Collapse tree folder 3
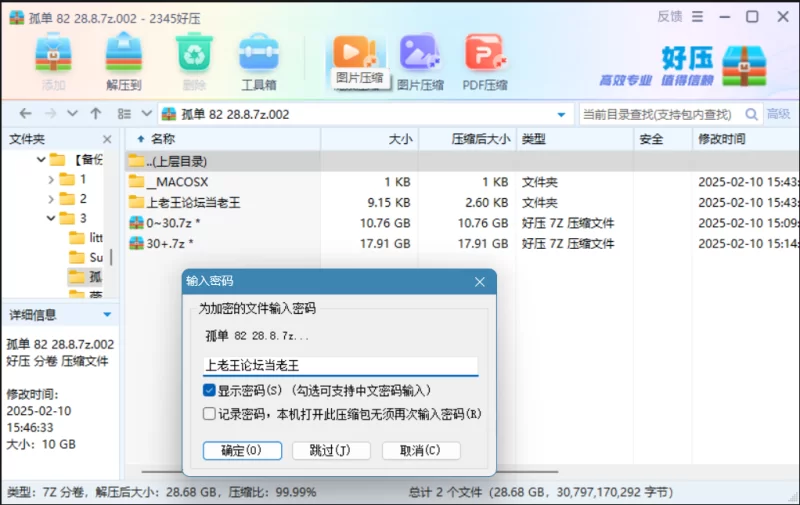 [x=51, y=218]
